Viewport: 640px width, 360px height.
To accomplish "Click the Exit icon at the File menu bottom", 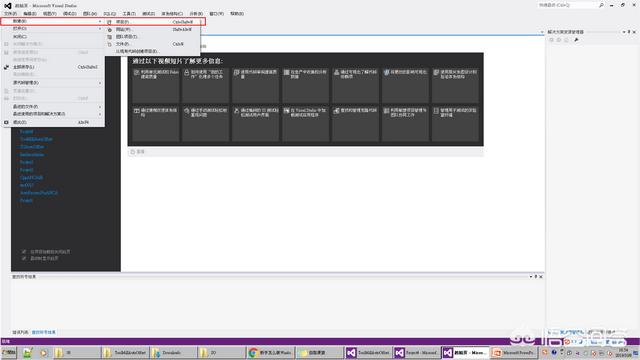I will tap(6, 122).
